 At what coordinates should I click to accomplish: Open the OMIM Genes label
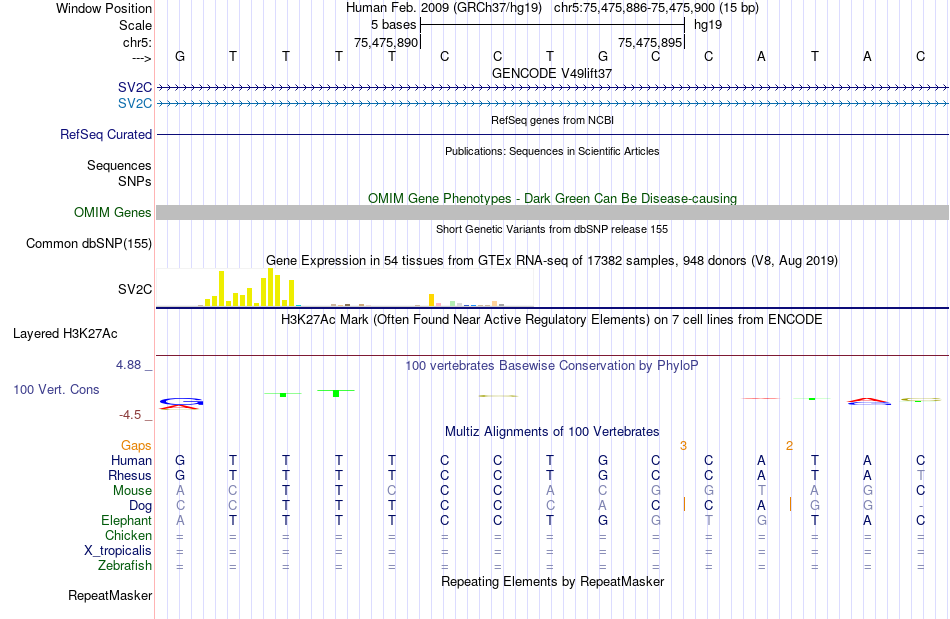pos(113,213)
